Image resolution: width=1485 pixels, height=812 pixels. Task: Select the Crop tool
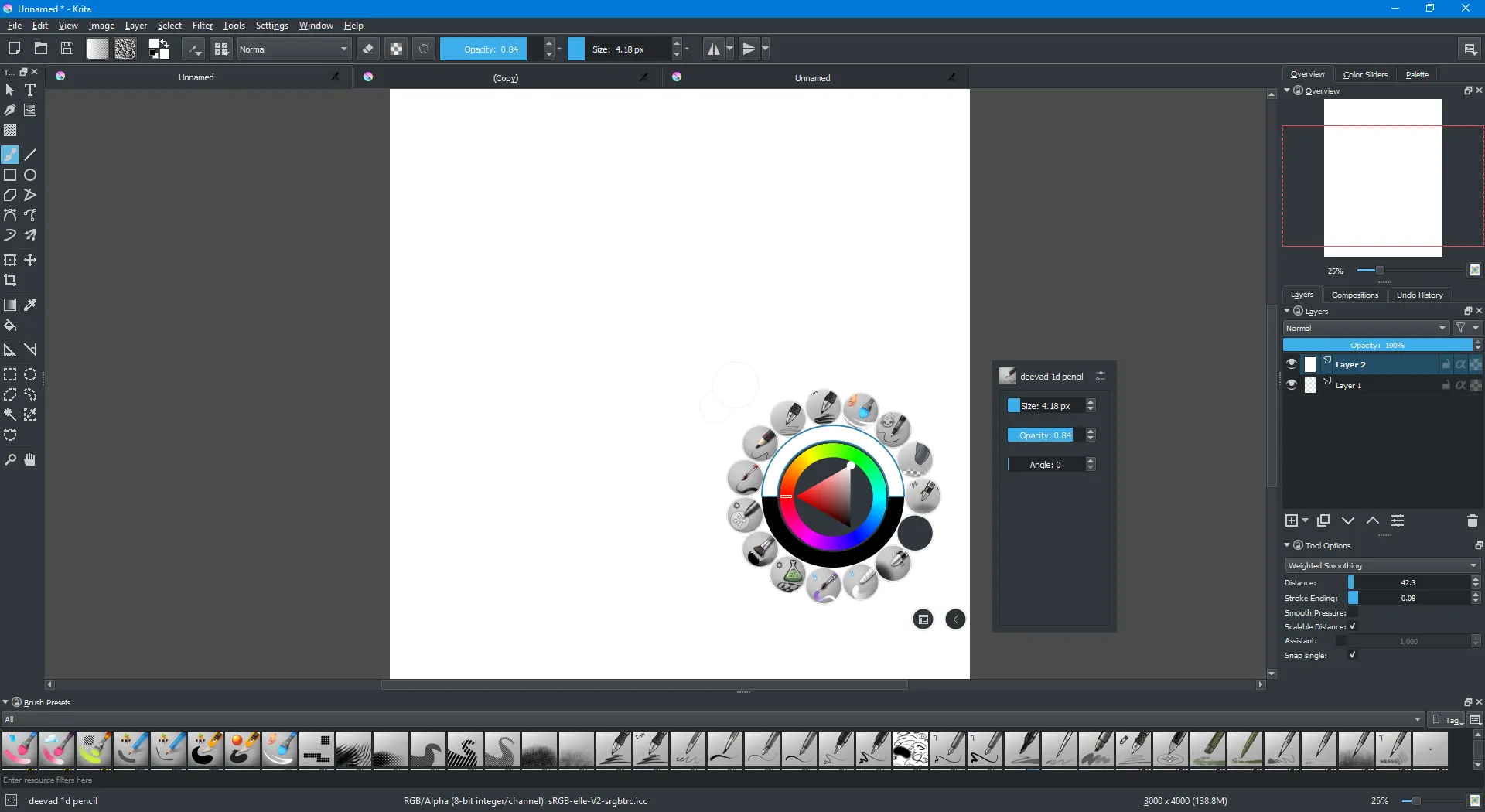click(11, 280)
